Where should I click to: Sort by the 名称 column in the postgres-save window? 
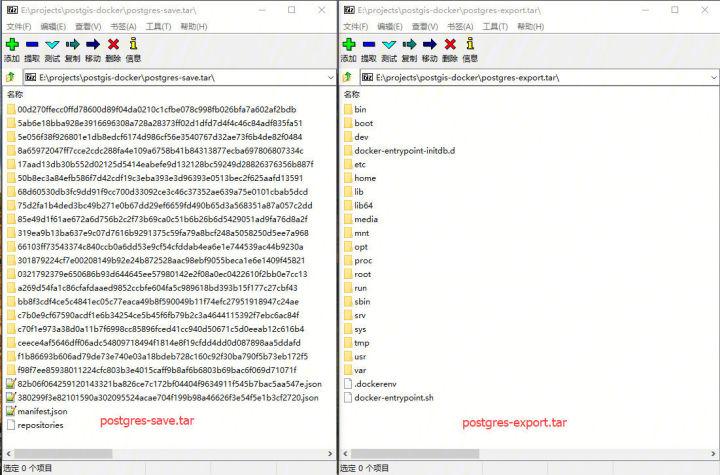(18, 94)
